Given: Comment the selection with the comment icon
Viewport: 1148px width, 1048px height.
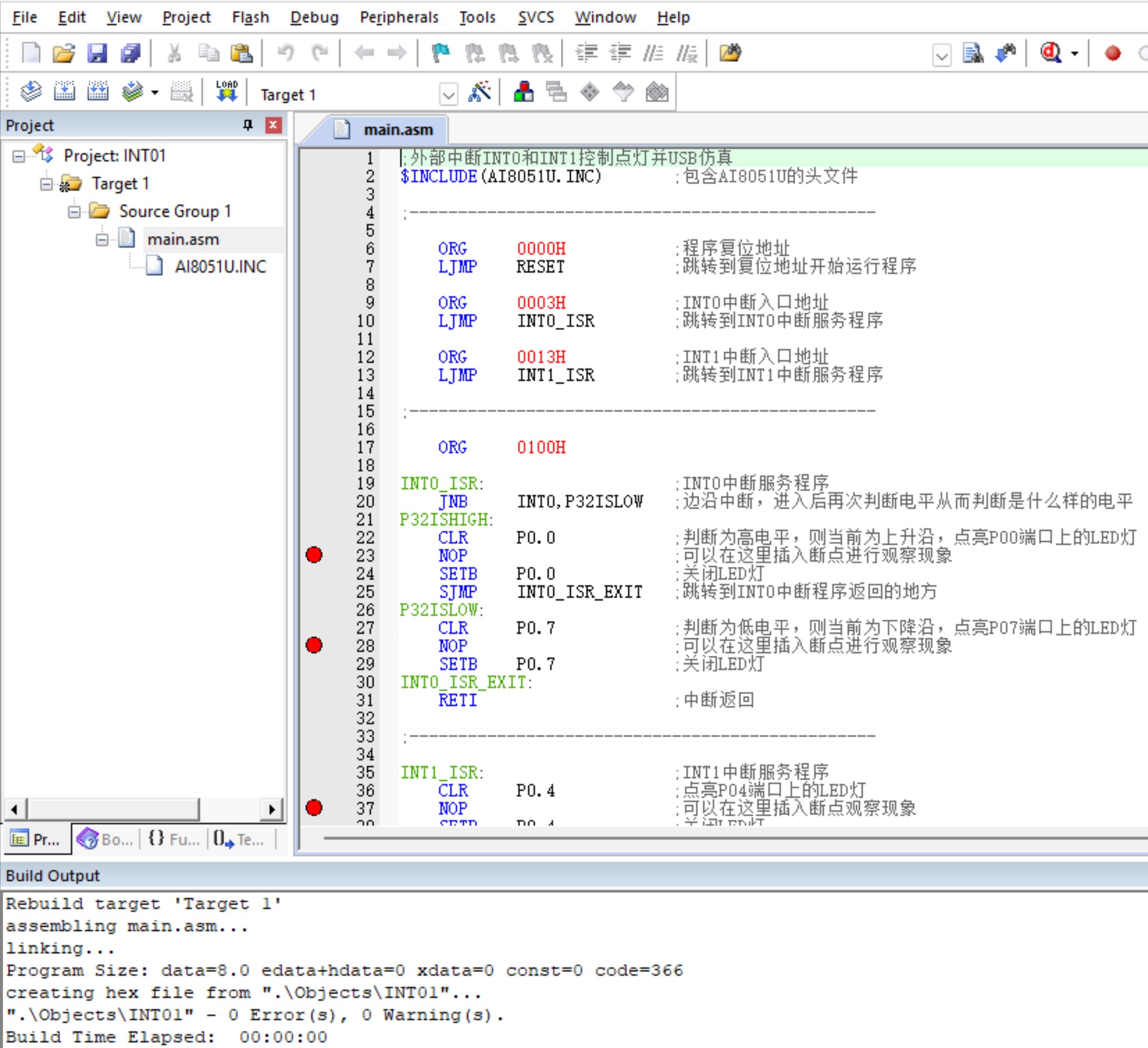Looking at the screenshot, I should pyautogui.click(x=652, y=53).
